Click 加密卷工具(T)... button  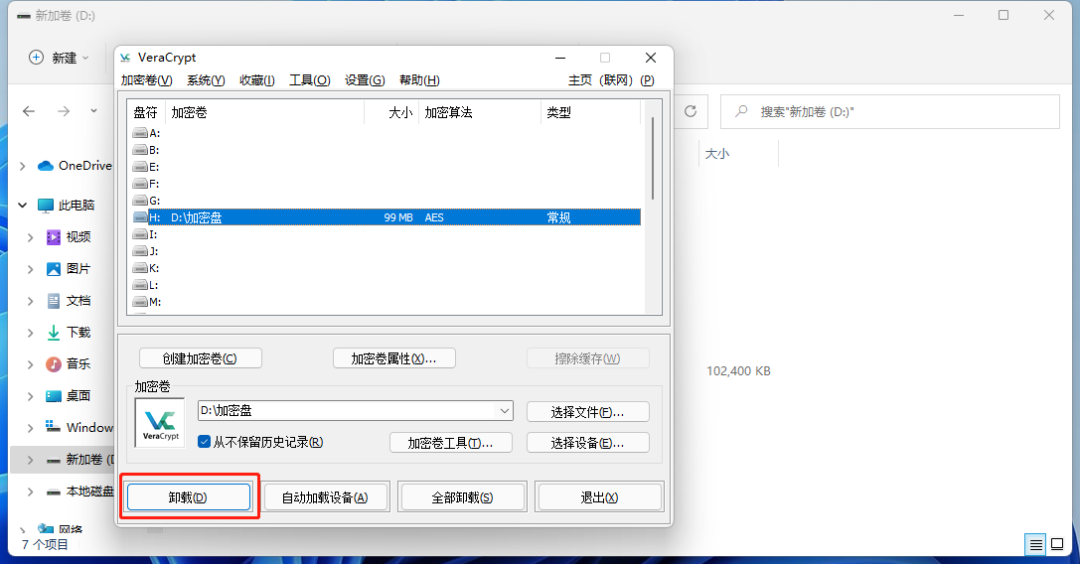(450, 443)
